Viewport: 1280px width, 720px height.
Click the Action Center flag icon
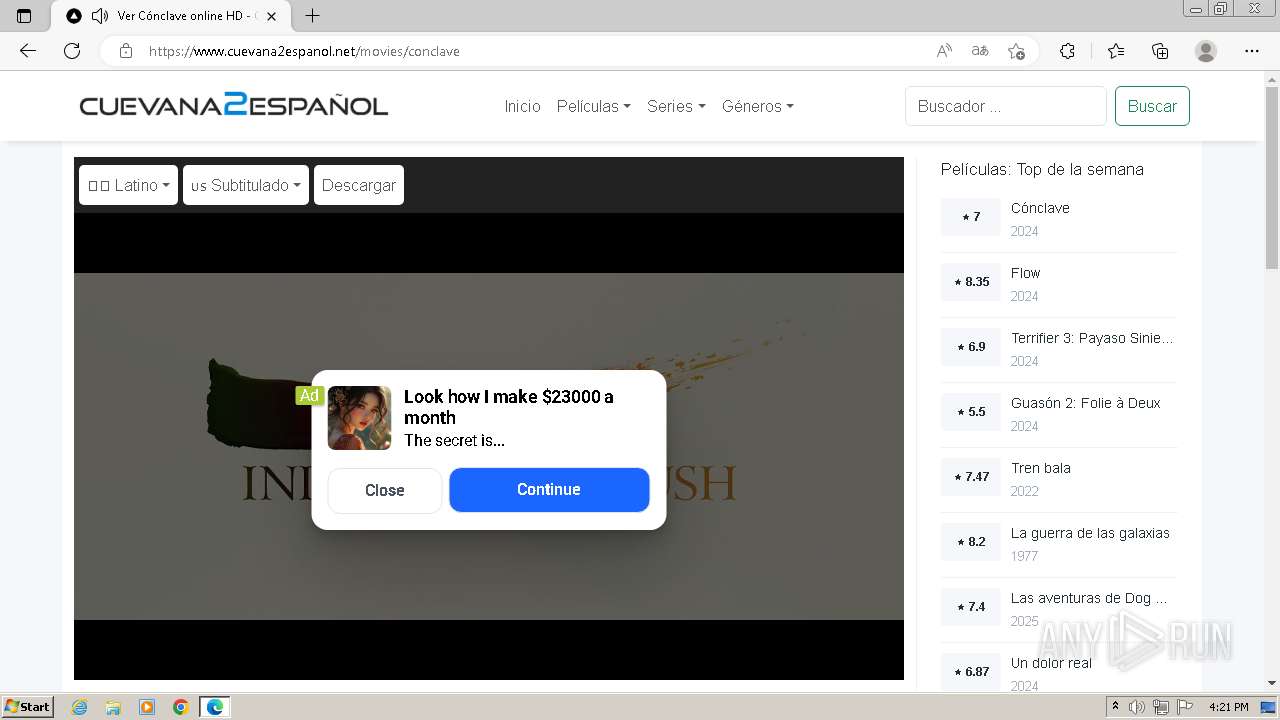click(x=1184, y=707)
